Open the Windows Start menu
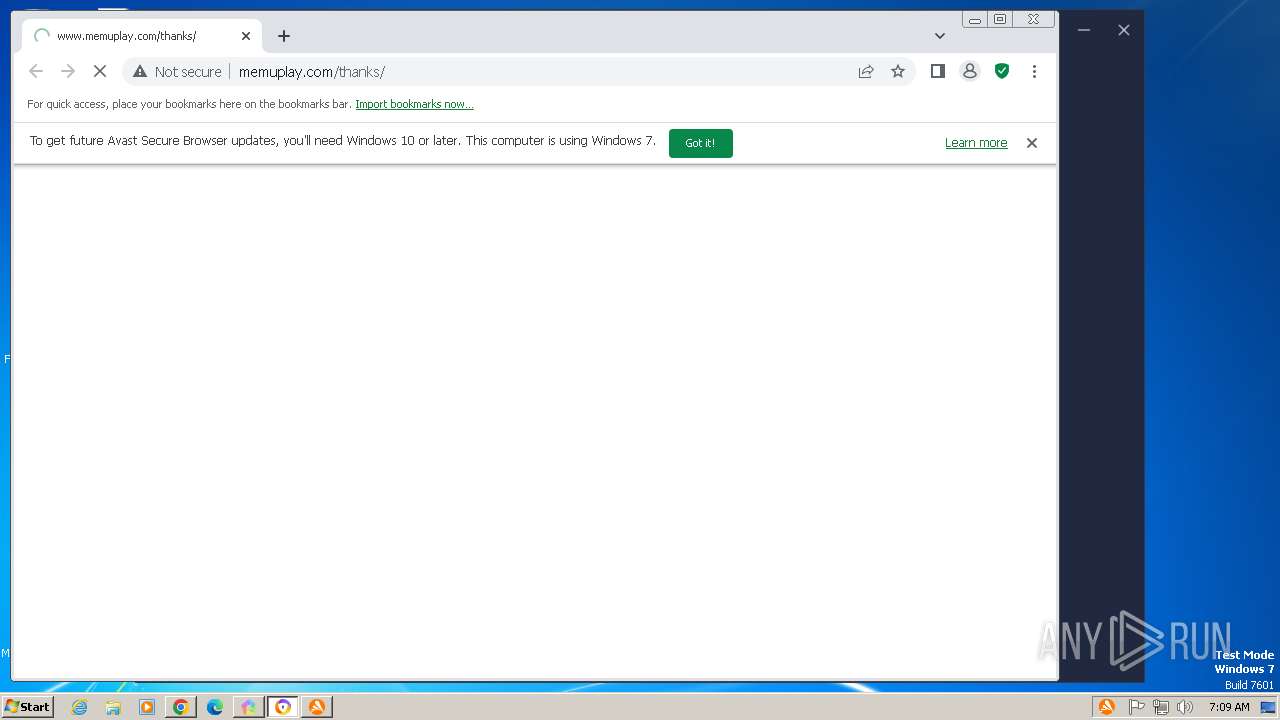Image resolution: width=1280 pixels, height=720 pixels. [x=27, y=707]
